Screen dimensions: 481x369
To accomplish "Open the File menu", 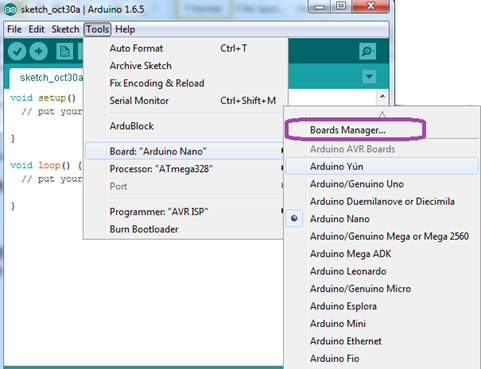I will pos(14,29).
